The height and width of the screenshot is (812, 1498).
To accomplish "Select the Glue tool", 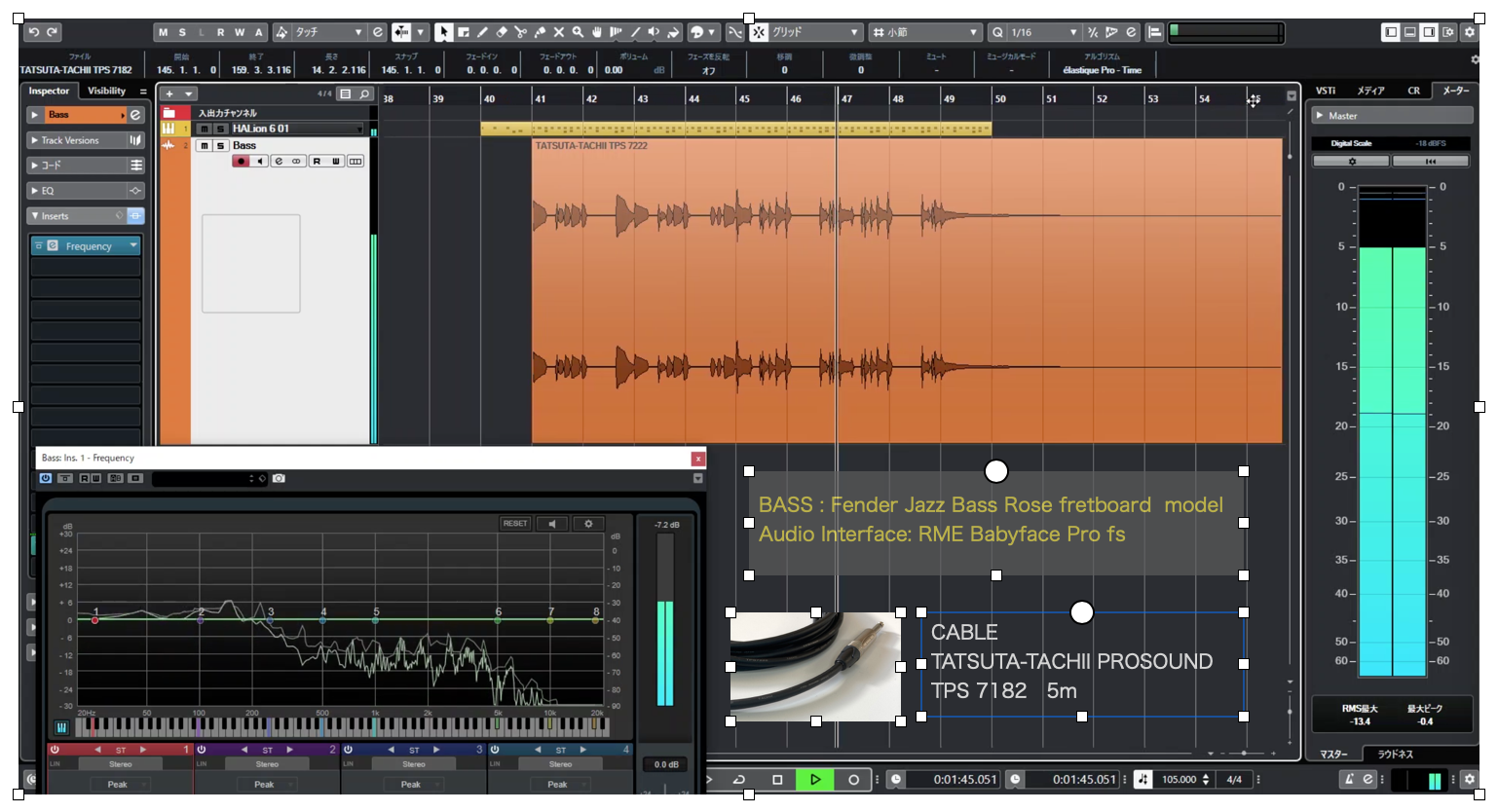I will click(x=540, y=32).
